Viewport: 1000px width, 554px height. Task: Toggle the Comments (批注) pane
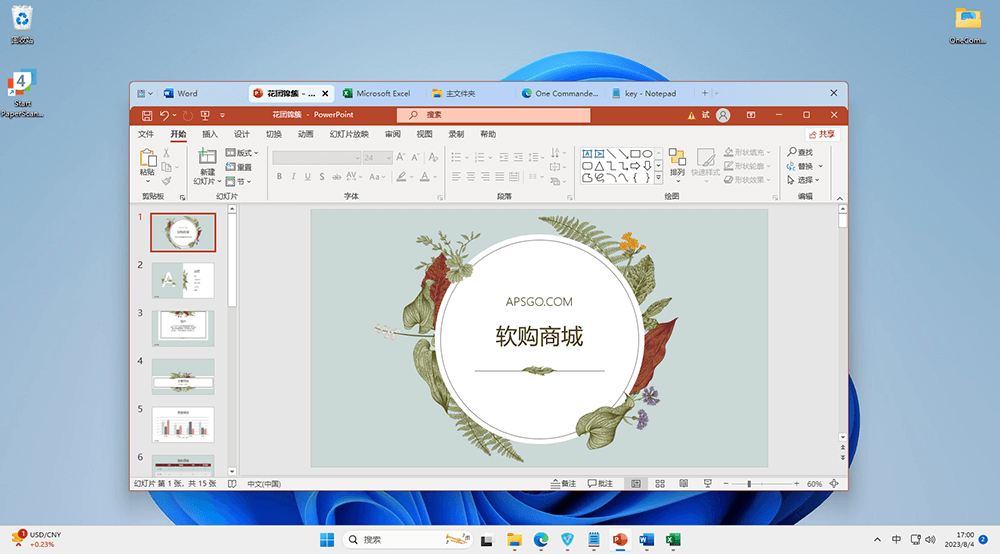click(600, 484)
